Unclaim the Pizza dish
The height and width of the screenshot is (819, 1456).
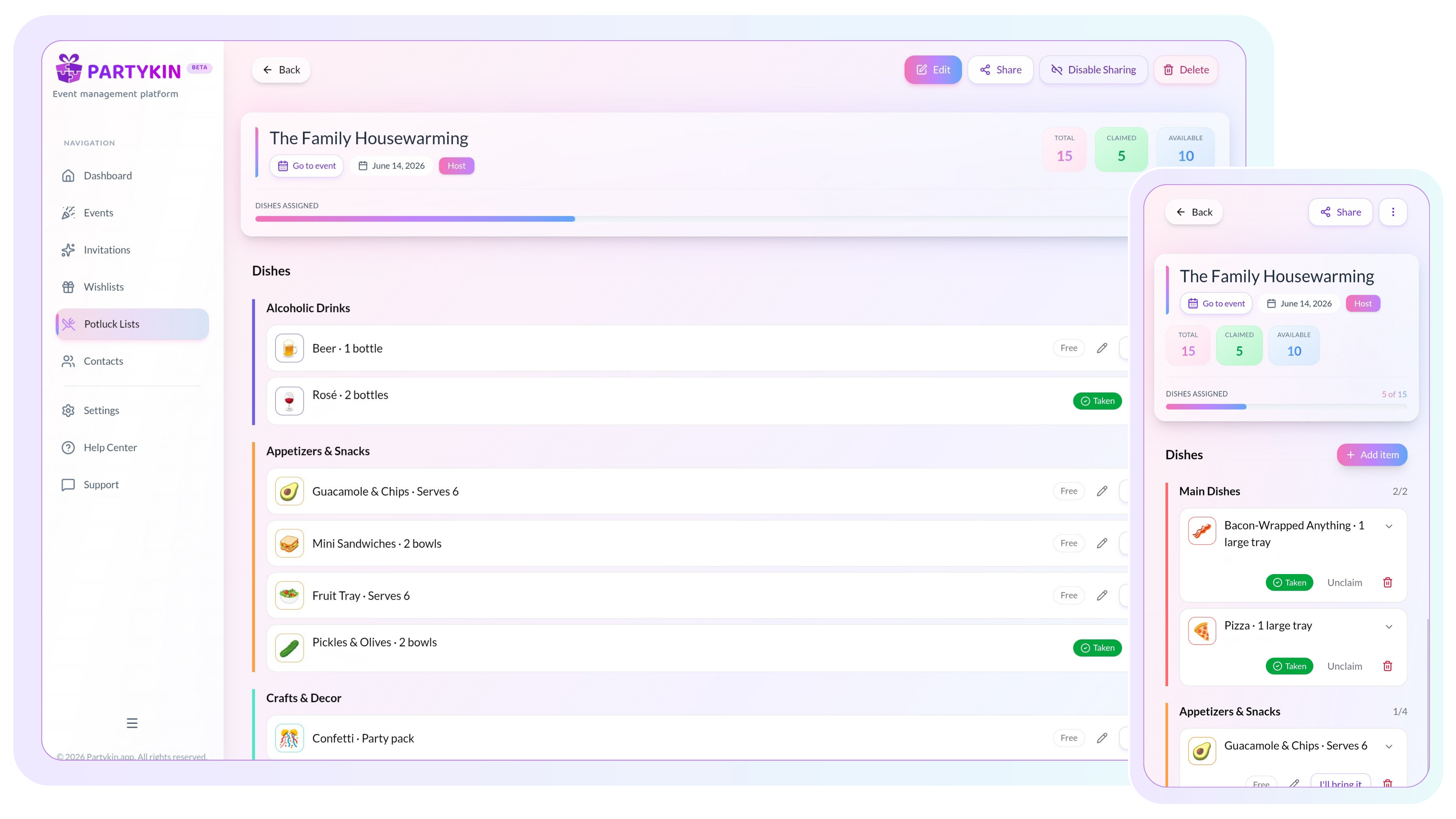(1344, 666)
